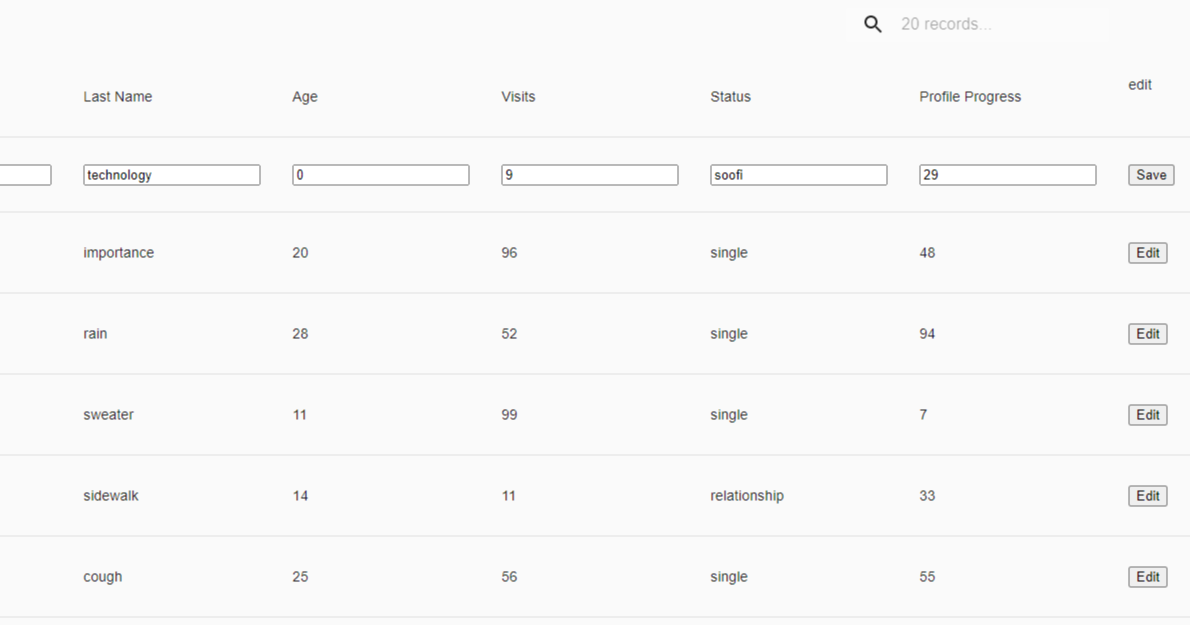Sort by Last Name column header
This screenshot has width=1190, height=625.
(117, 97)
